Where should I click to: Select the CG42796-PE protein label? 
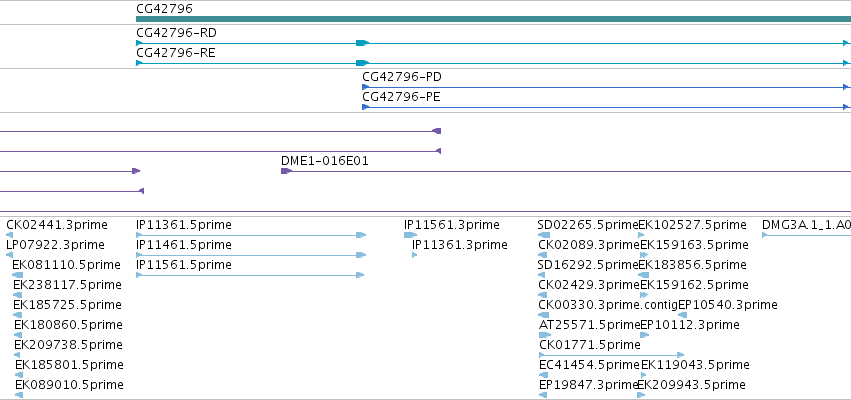(401, 97)
